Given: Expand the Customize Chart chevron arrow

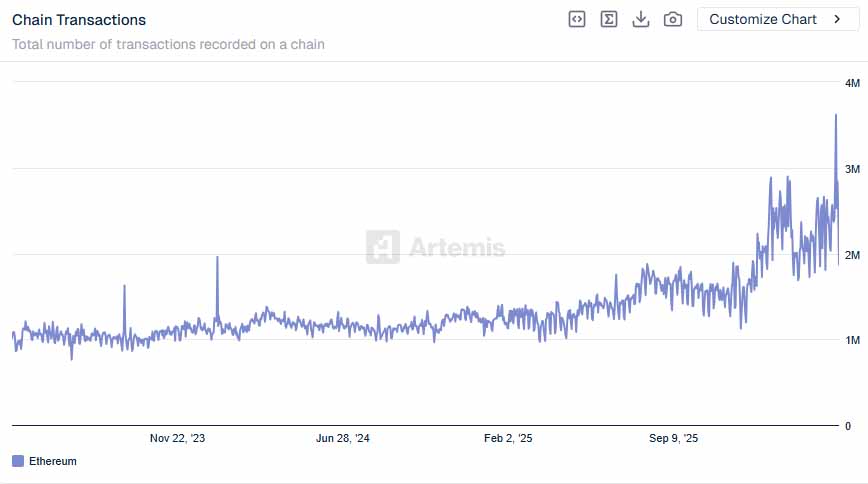Looking at the screenshot, I should [837, 19].
